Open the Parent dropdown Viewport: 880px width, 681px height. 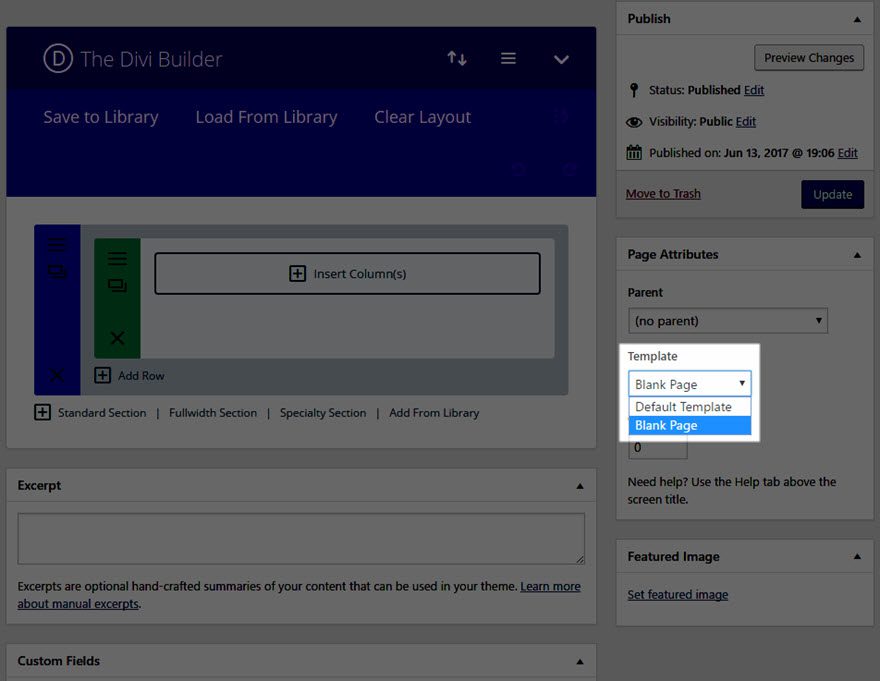pyautogui.click(x=728, y=321)
